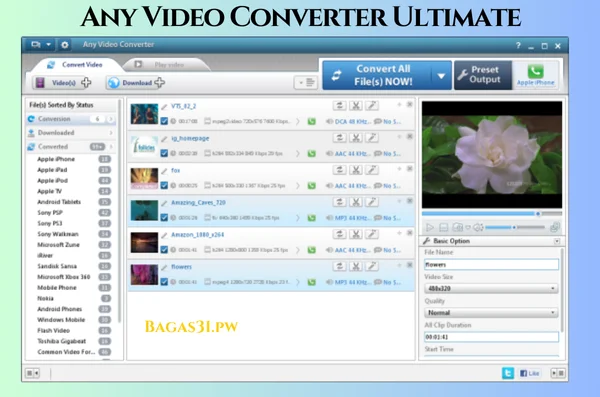The width and height of the screenshot is (600, 397).
Task: Expand the Converted category arrow
Action: click(x=111, y=147)
